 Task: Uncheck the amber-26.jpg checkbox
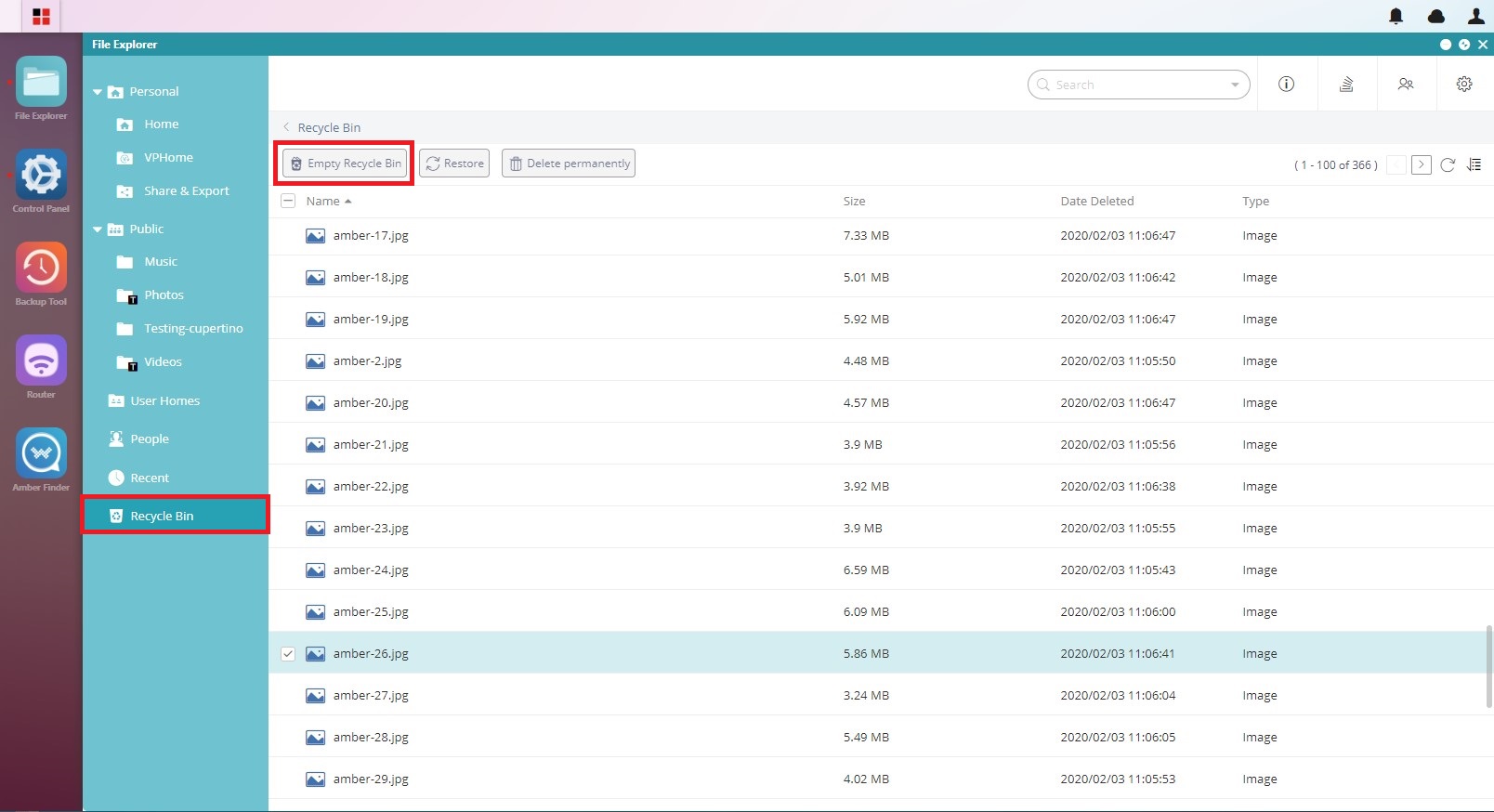coord(288,654)
